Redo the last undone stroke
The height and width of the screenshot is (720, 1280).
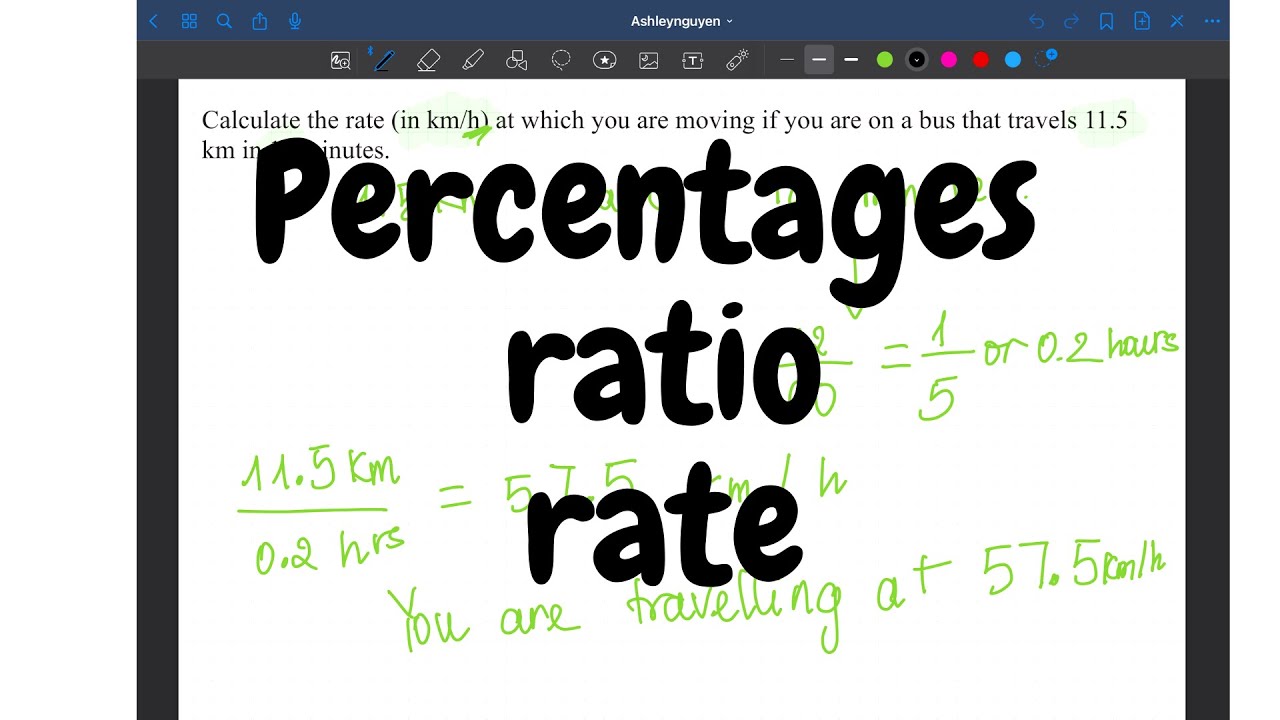point(1071,21)
